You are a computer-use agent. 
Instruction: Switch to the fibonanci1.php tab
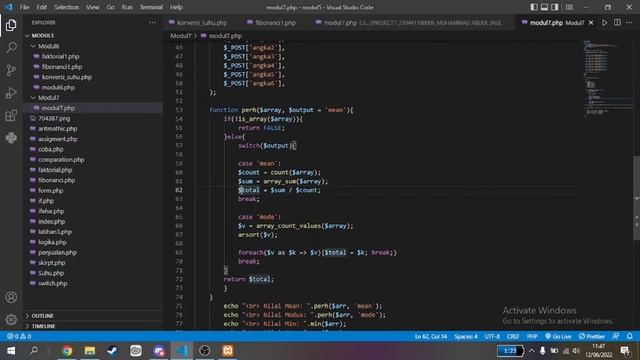pos(272,23)
